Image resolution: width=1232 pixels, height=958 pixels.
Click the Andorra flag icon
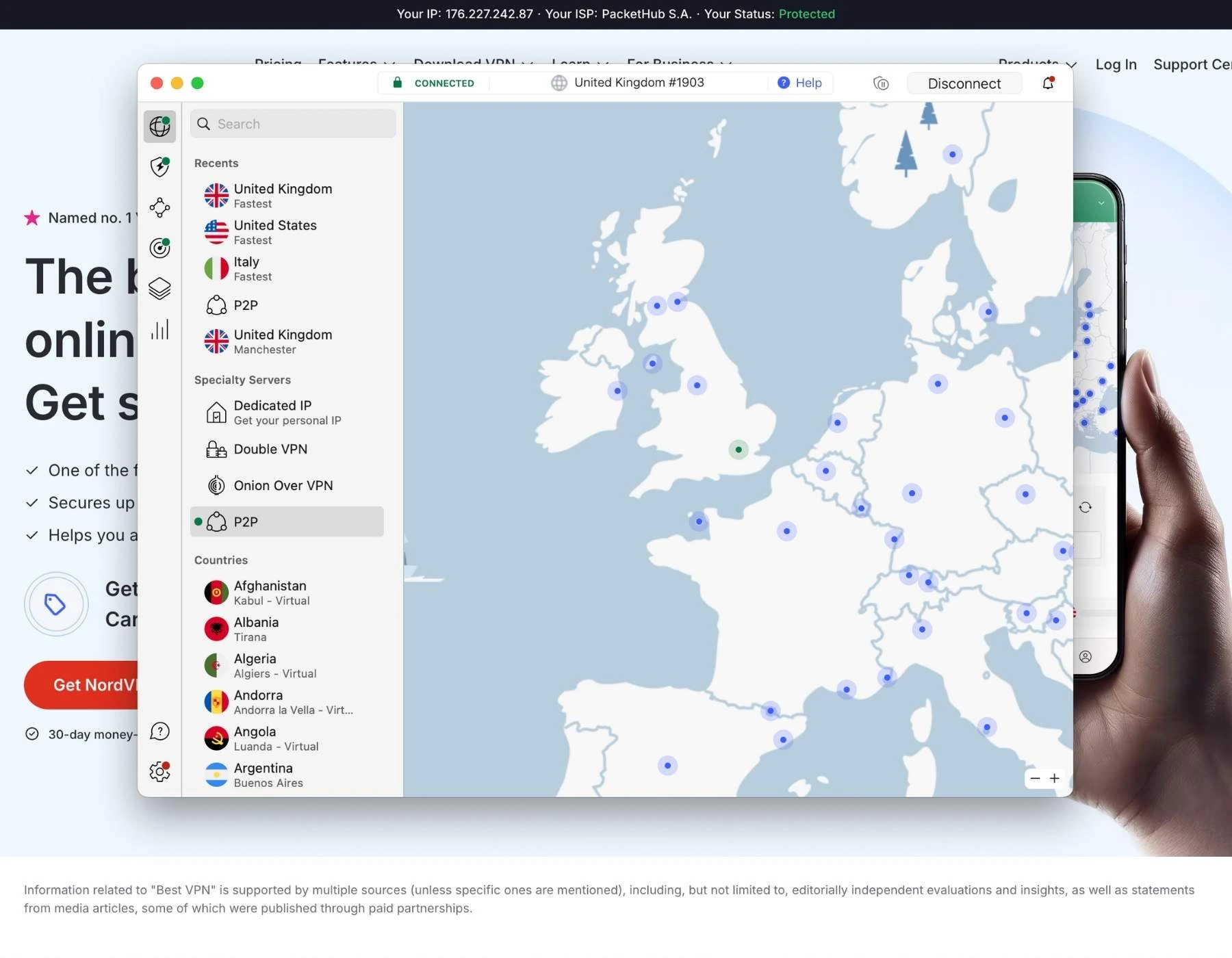coord(216,701)
